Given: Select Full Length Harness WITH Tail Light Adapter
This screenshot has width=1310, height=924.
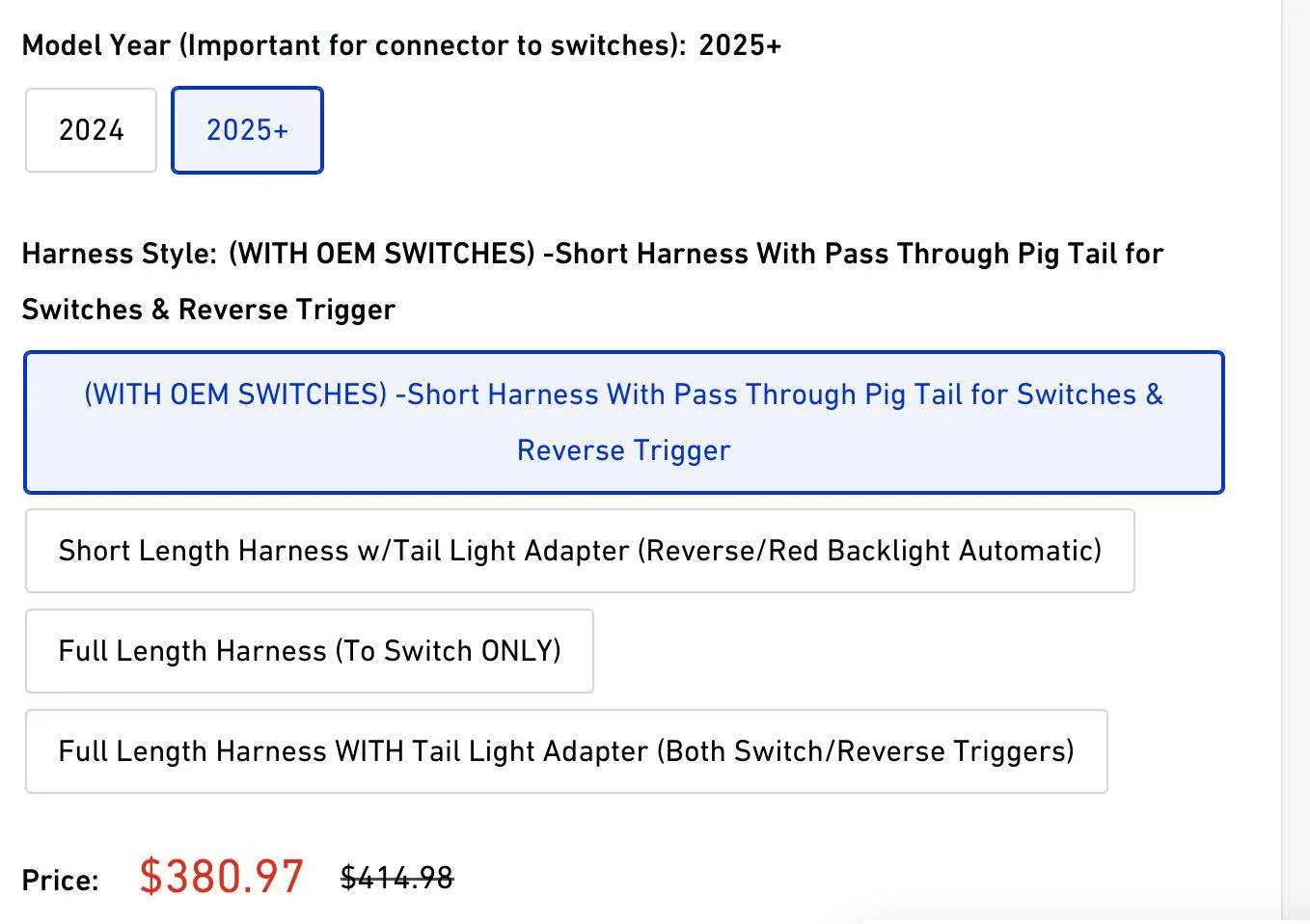Looking at the screenshot, I should click(x=565, y=751).
